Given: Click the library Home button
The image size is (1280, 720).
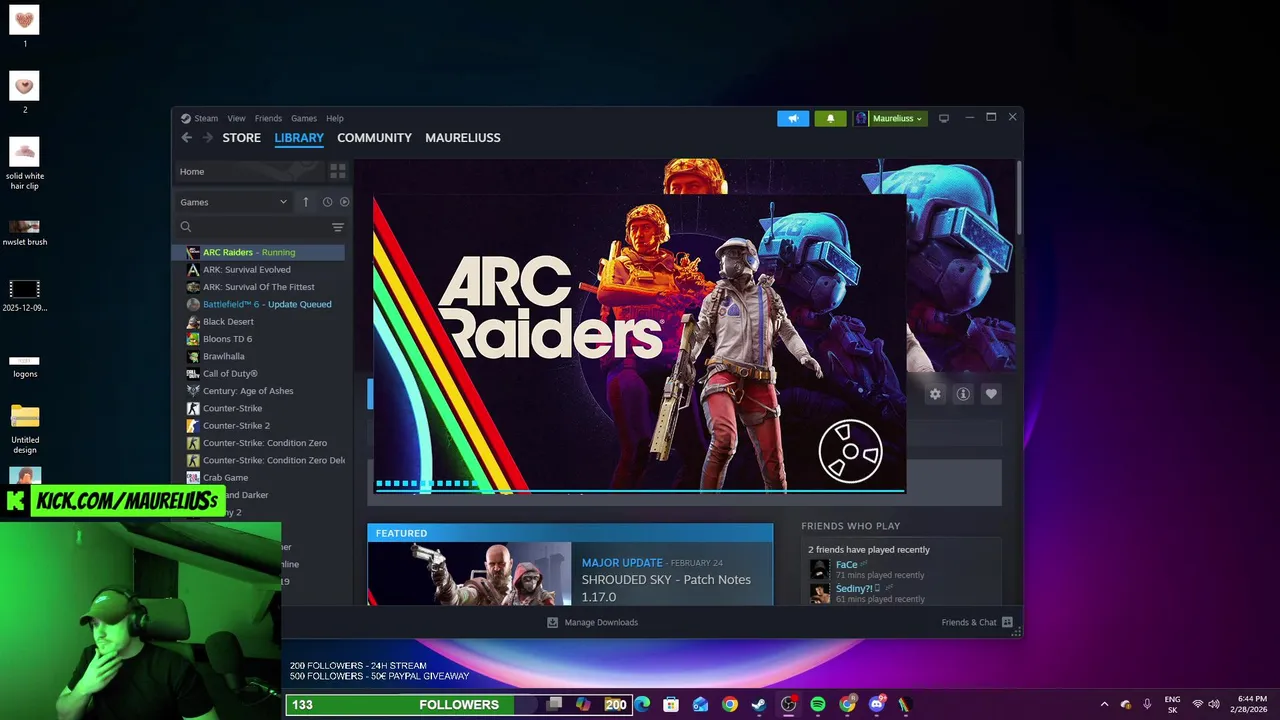Looking at the screenshot, I should (x=249, y=172).
